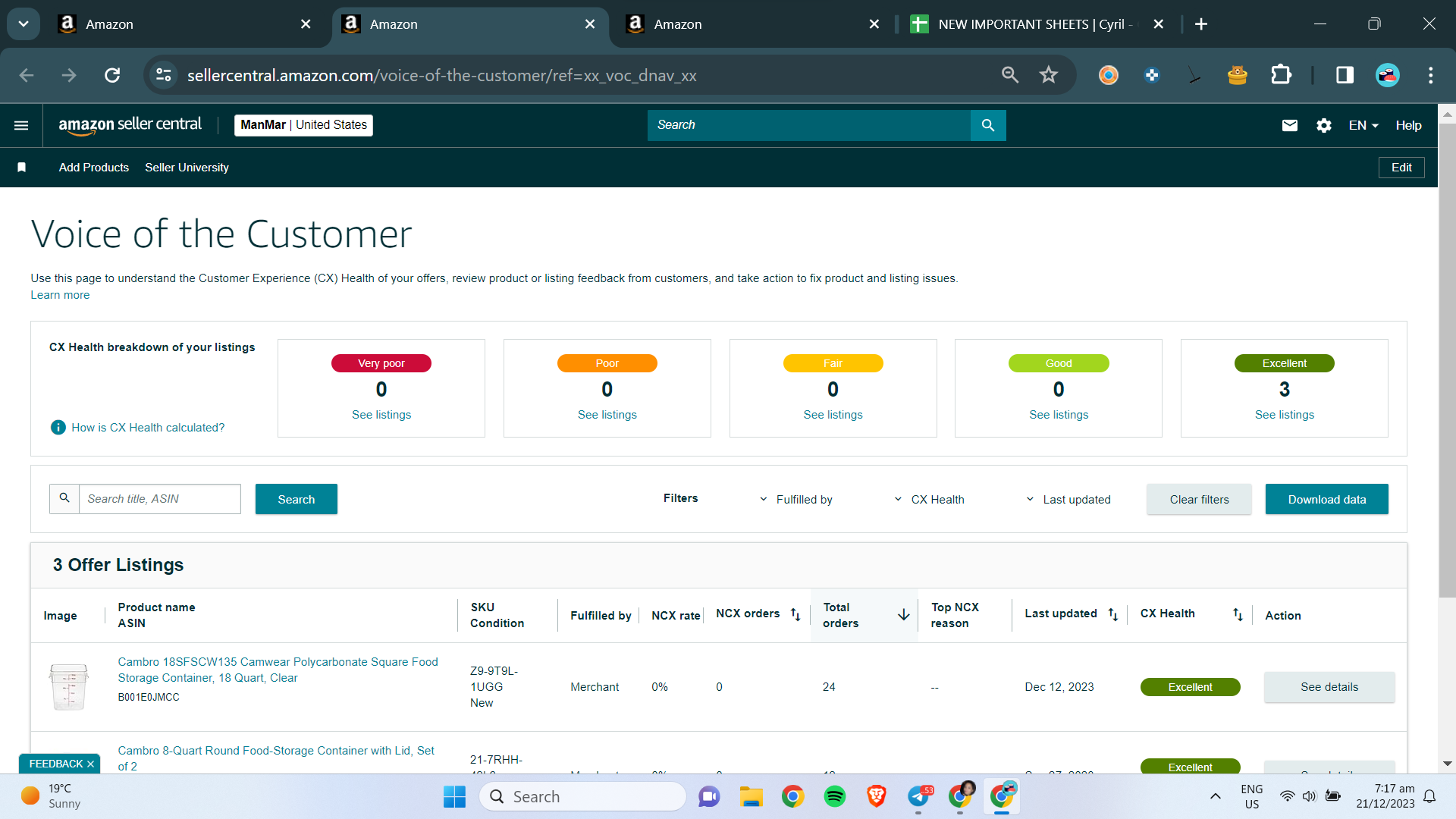Image resolution: width=1456 pixels, height=819 pixels.
Task: Sort by Last updated arrows
Action: (x=1113, y=614)
